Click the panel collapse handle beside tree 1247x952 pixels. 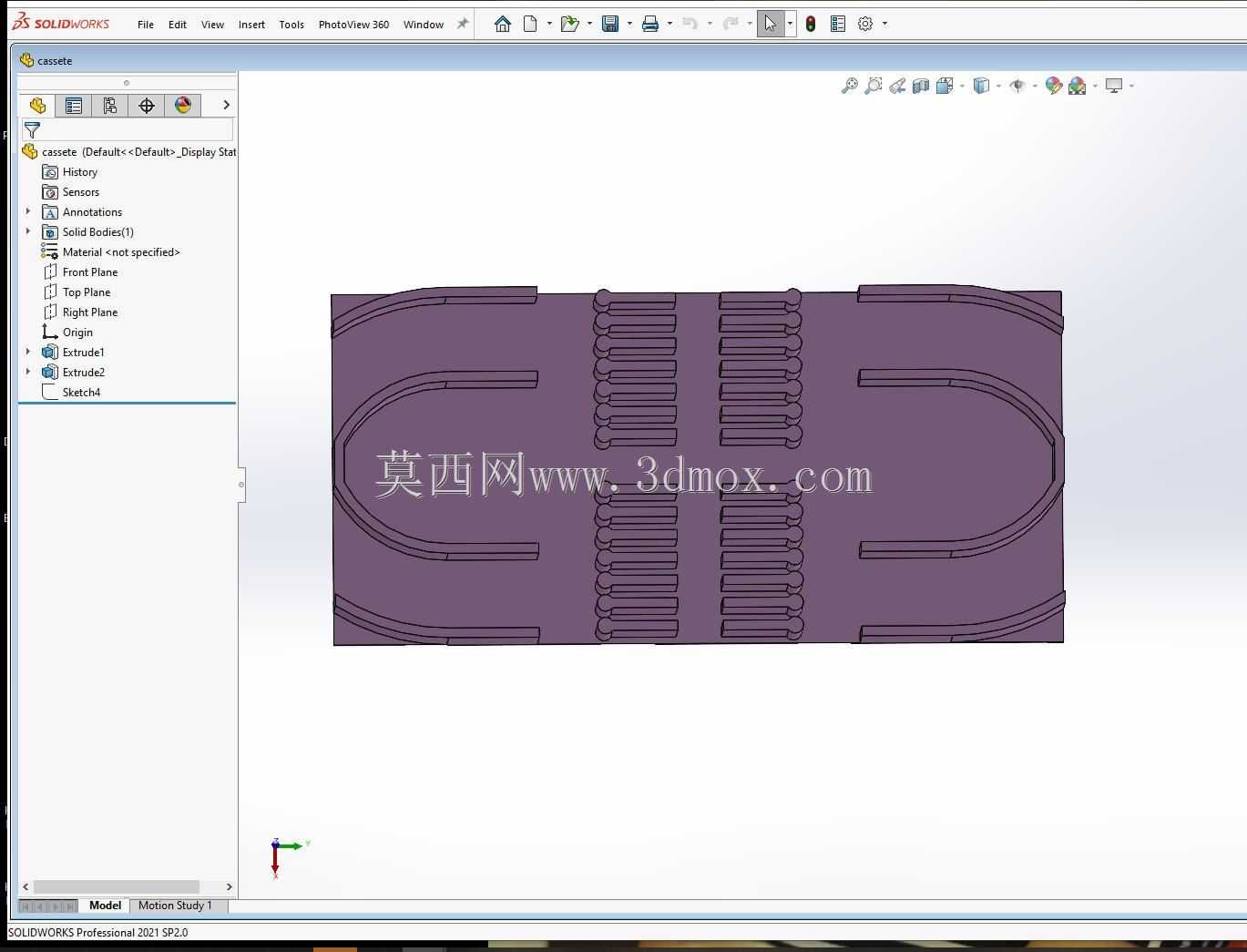click(241, 485)
